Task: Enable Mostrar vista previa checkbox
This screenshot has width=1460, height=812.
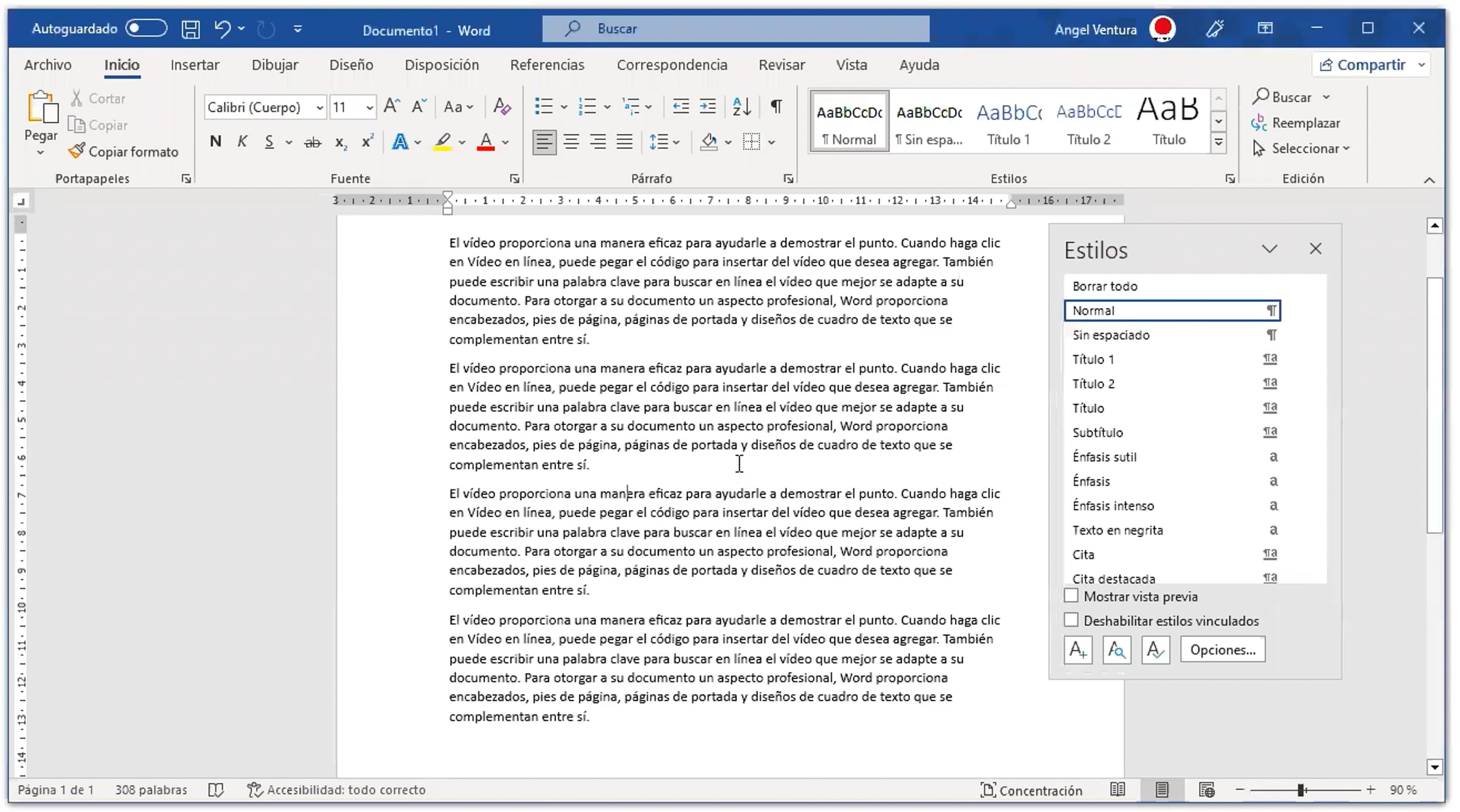Action: (1071, 596)
